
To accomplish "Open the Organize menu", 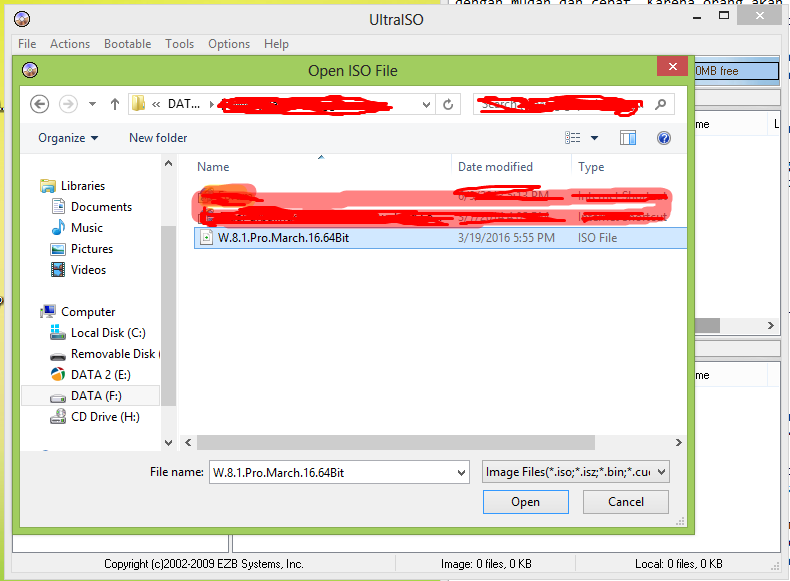I will (68, 138).
